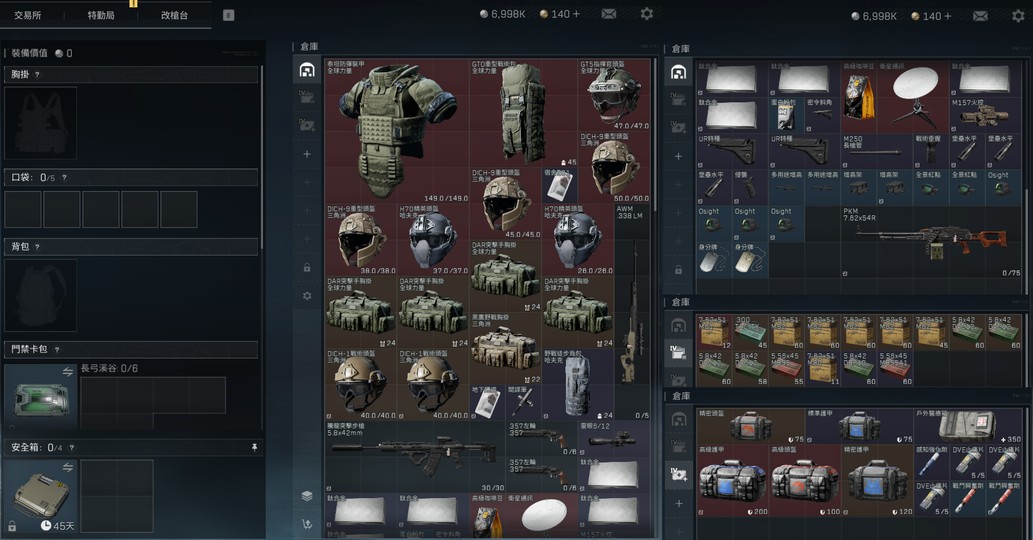Select the 標準護甲 repair kit 75
Image resolution: width=1033 pixels, height=540 pixels.
(859, 427)
